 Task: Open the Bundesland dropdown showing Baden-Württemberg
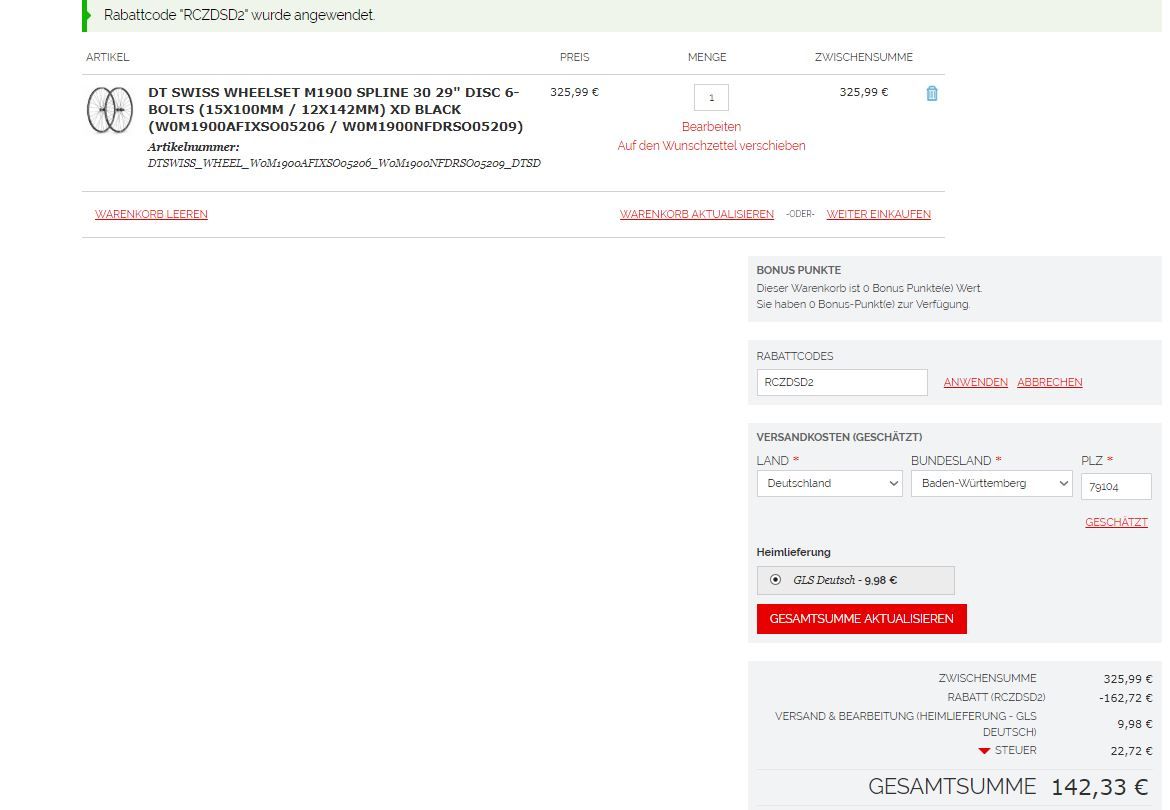991,483
